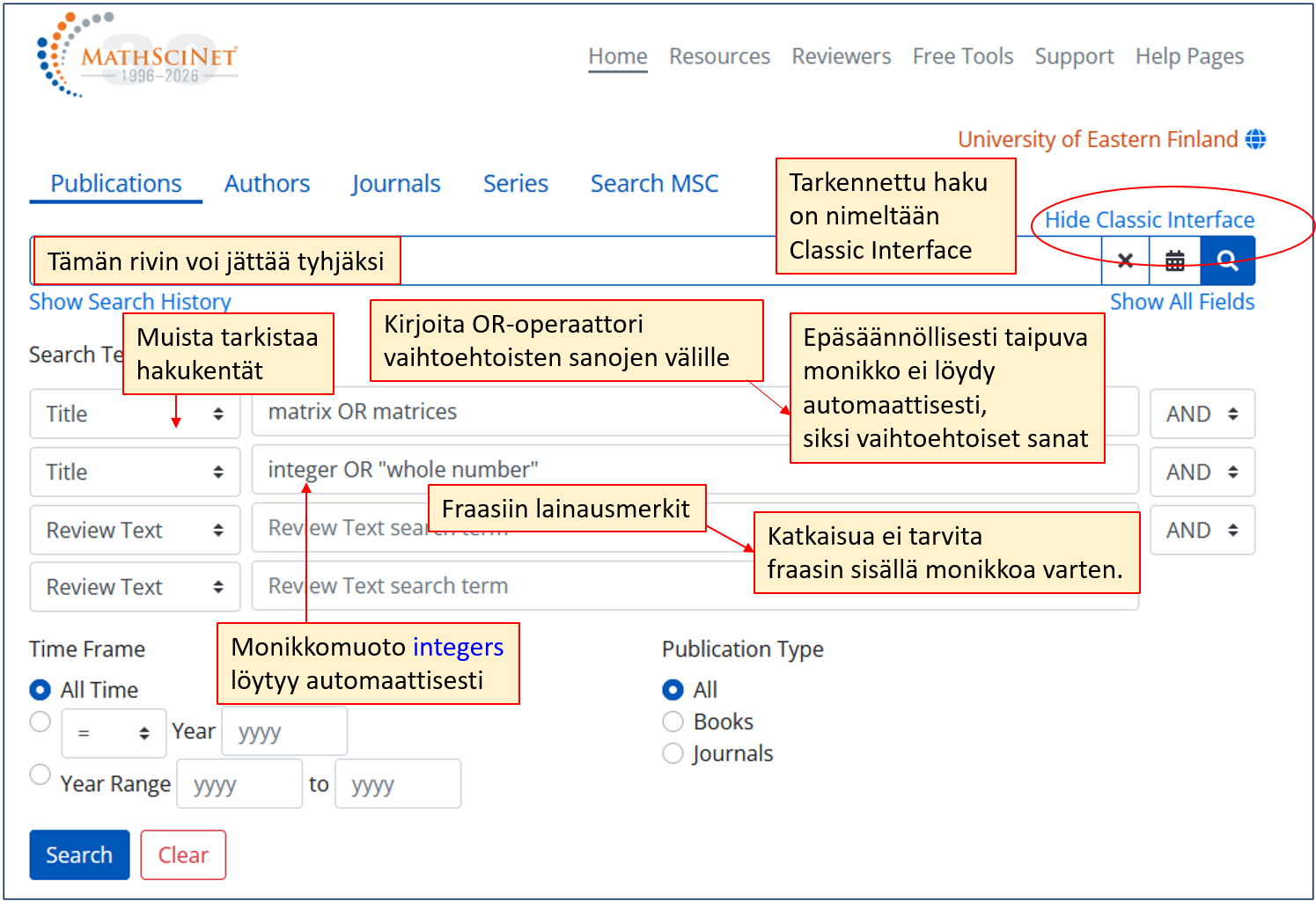1316x902 pixels.
Task: Click the Year Range start field
Action: tap(239, 784)
